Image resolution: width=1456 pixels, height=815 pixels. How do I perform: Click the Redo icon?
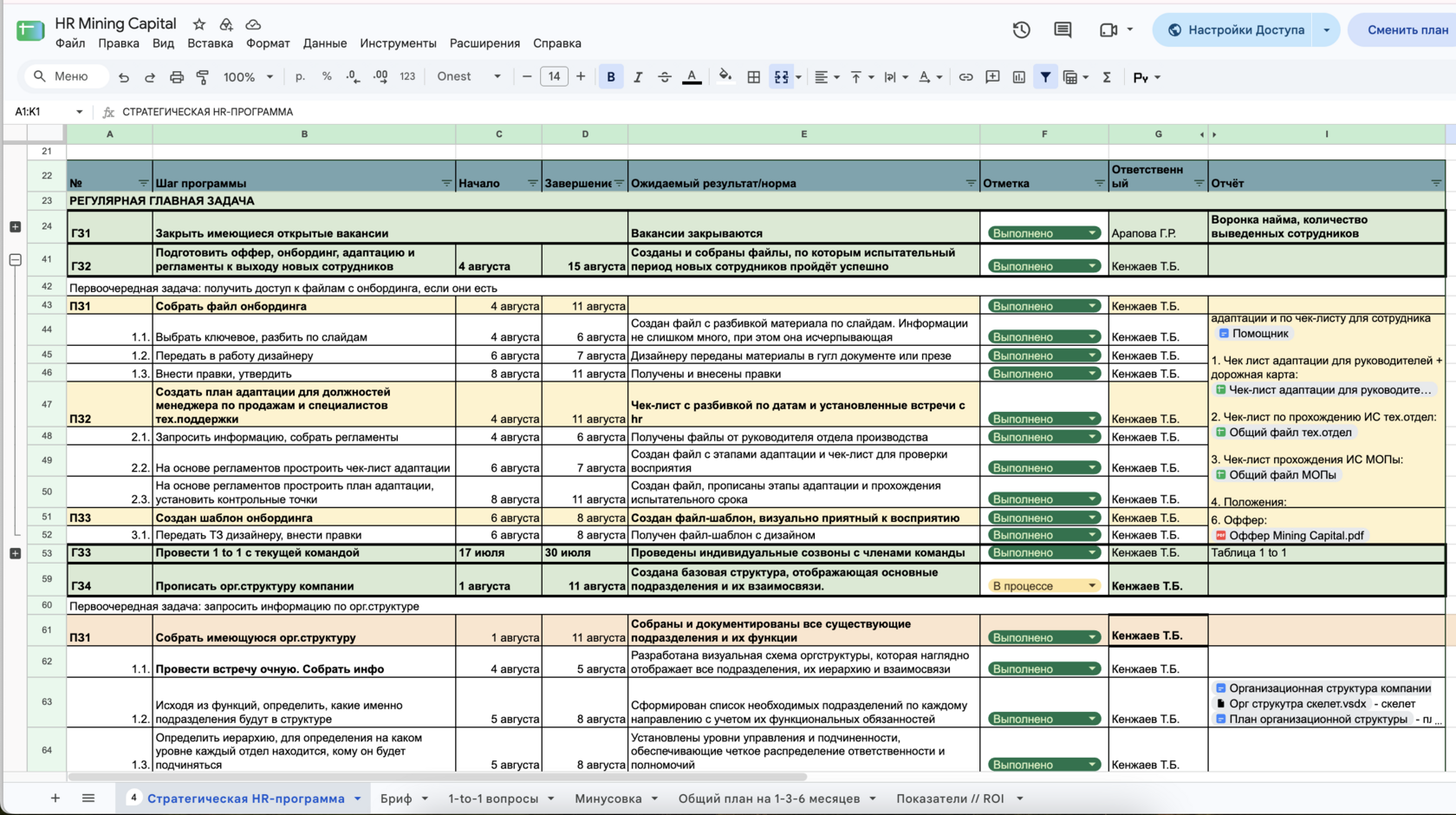click(150, 77)
